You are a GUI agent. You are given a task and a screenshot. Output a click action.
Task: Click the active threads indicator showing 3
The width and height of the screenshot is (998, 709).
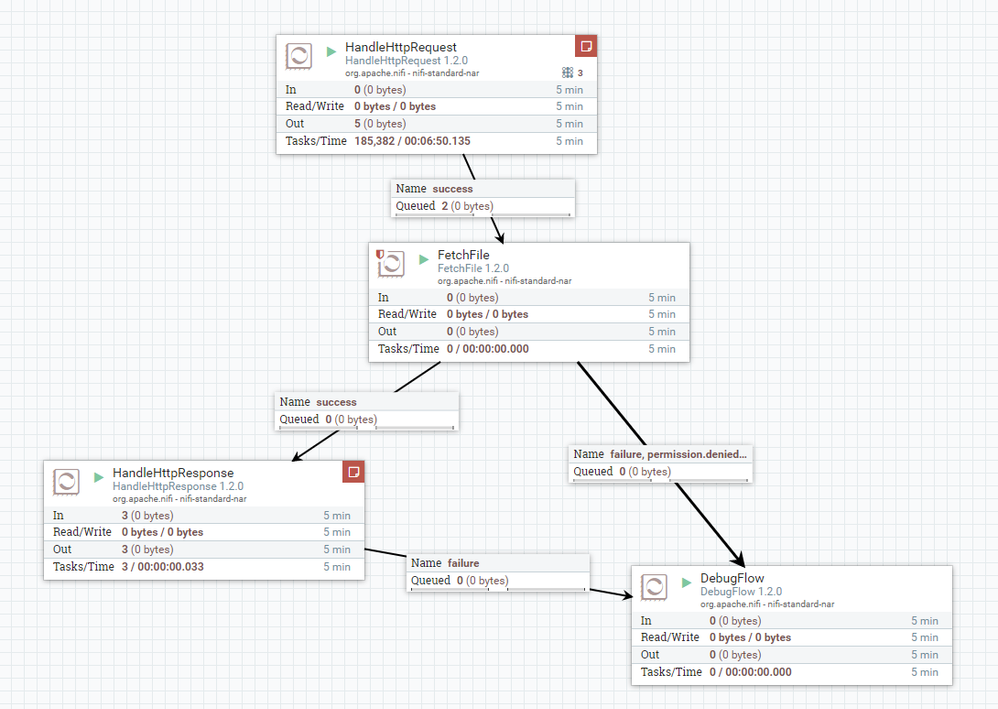(x=572, y=73)
